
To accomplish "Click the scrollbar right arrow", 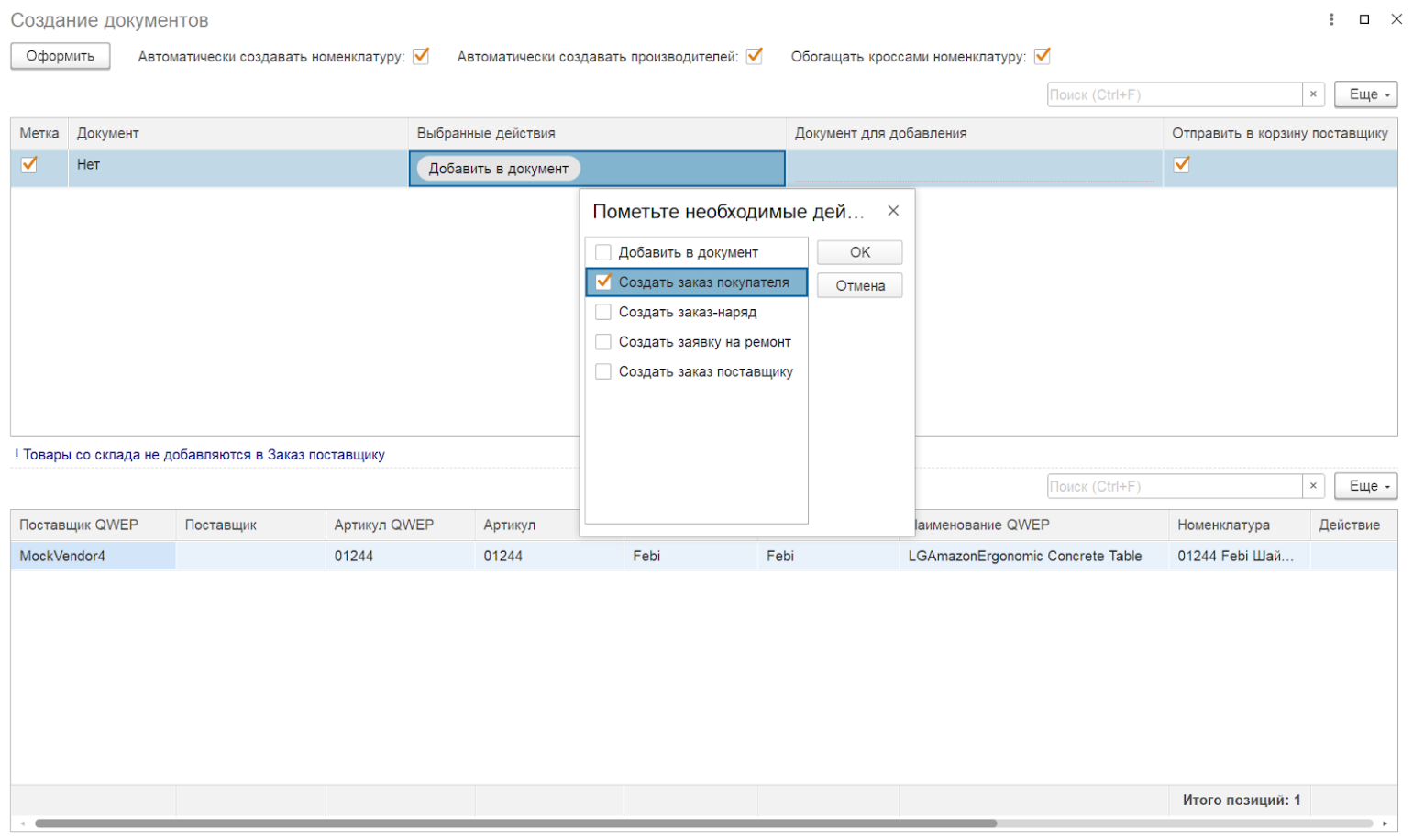I will (1385, 823).
